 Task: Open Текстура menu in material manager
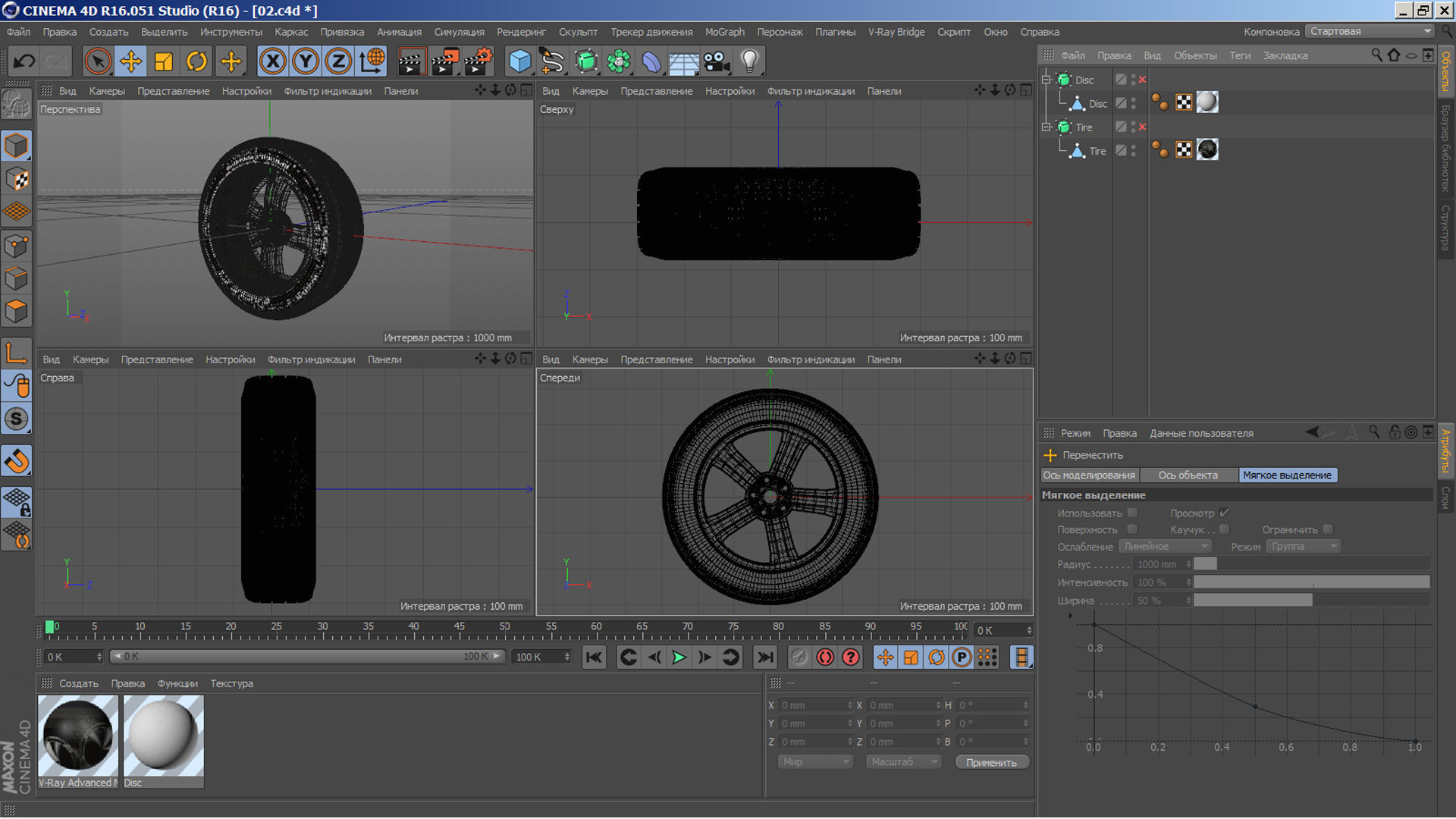[232, 684]
